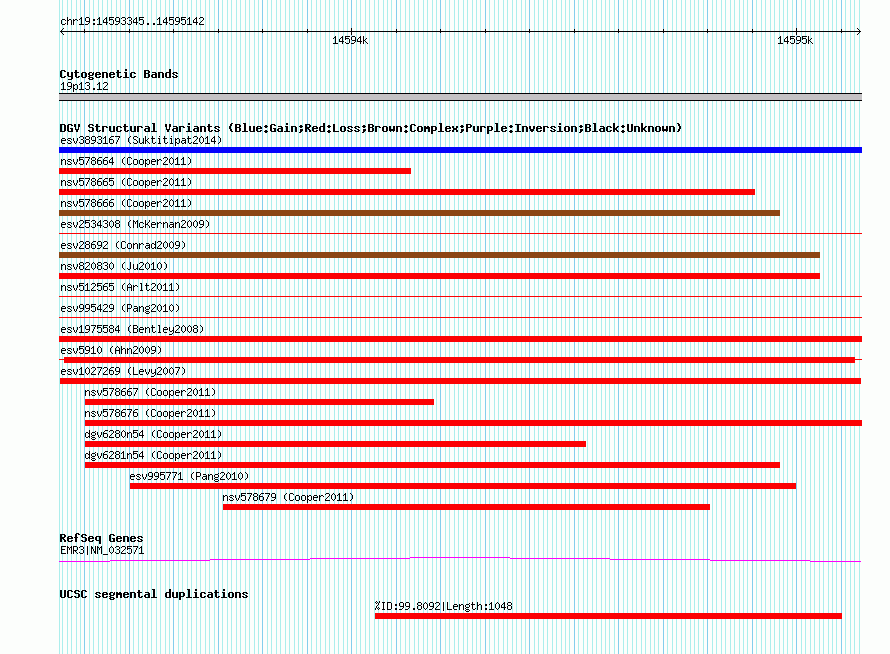Select the red dgv6280n54 loss bar
890x654 pixels.
pos(335,444)
